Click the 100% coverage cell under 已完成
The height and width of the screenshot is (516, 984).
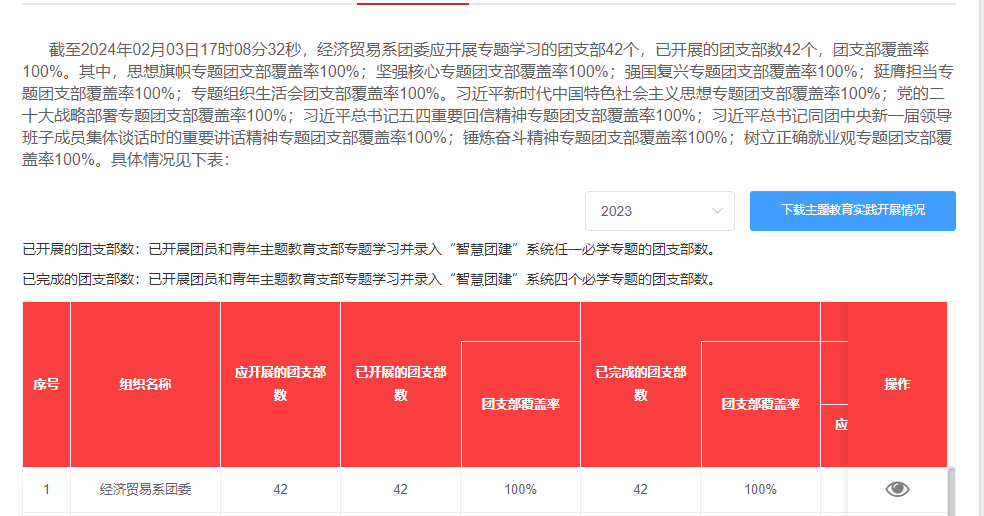click(761, 490)
